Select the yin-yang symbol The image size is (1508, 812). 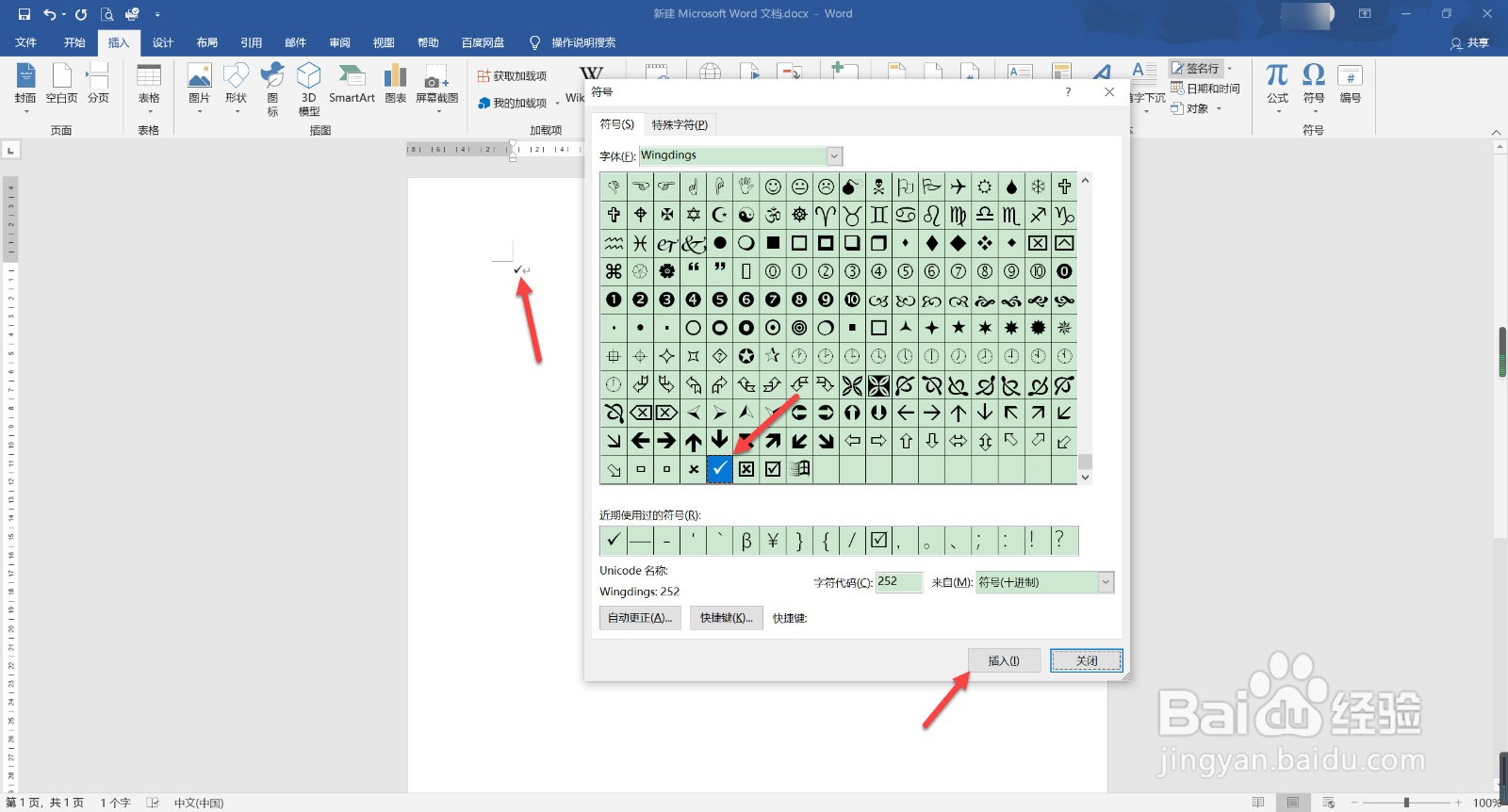point(746,215)
